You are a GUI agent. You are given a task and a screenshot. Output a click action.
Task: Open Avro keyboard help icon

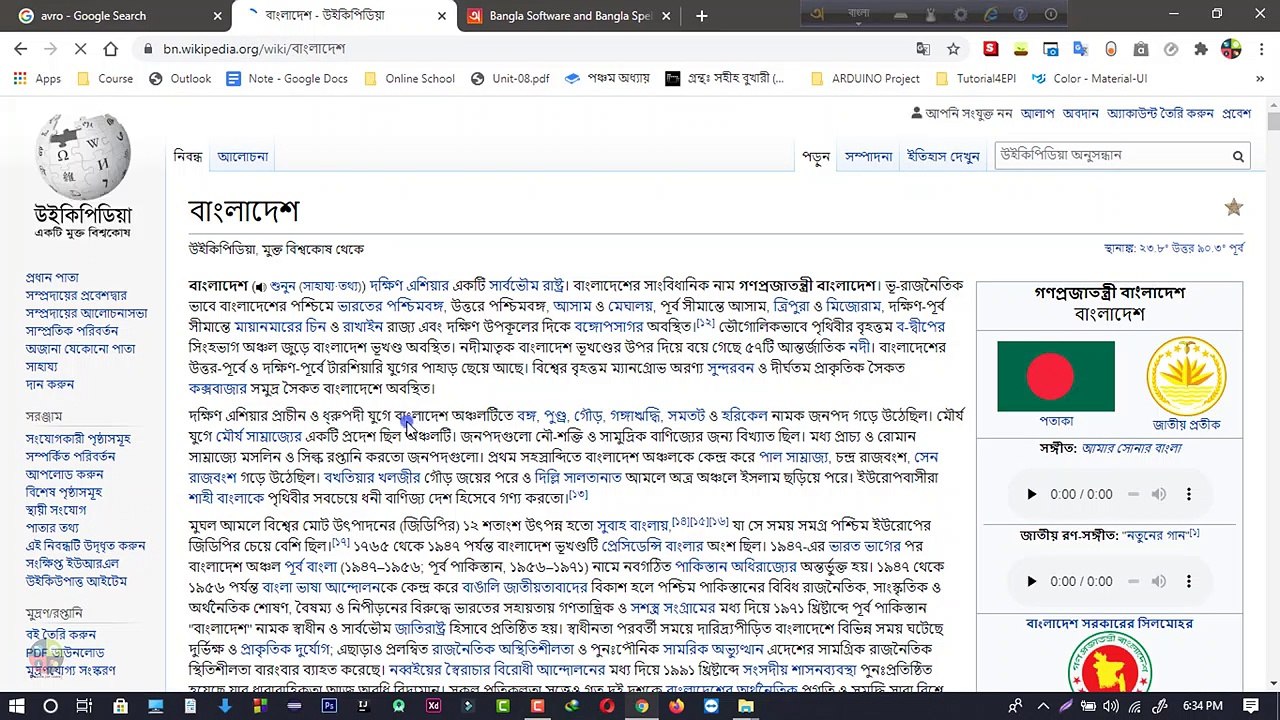tap(1020, 14)
